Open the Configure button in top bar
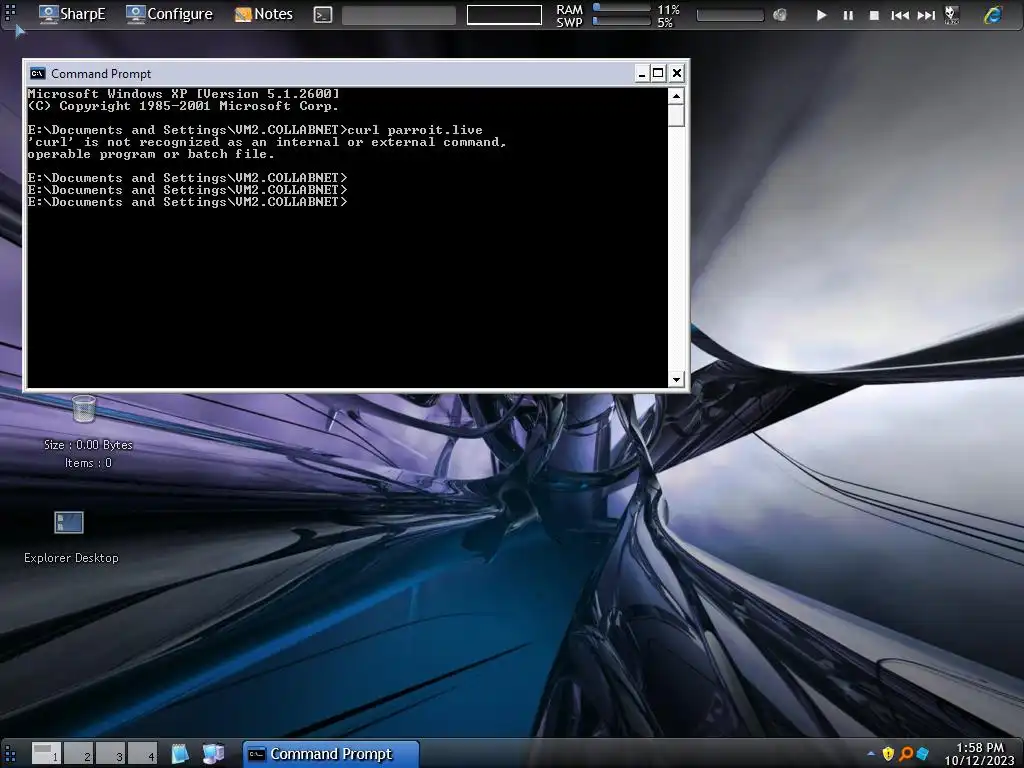 169,14
